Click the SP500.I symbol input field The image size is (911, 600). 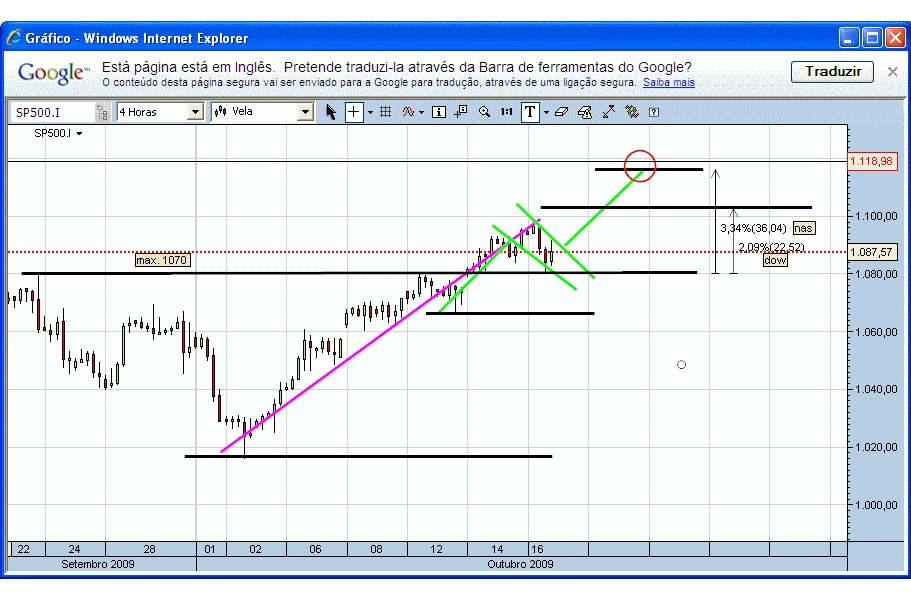(x=52, y=112)
